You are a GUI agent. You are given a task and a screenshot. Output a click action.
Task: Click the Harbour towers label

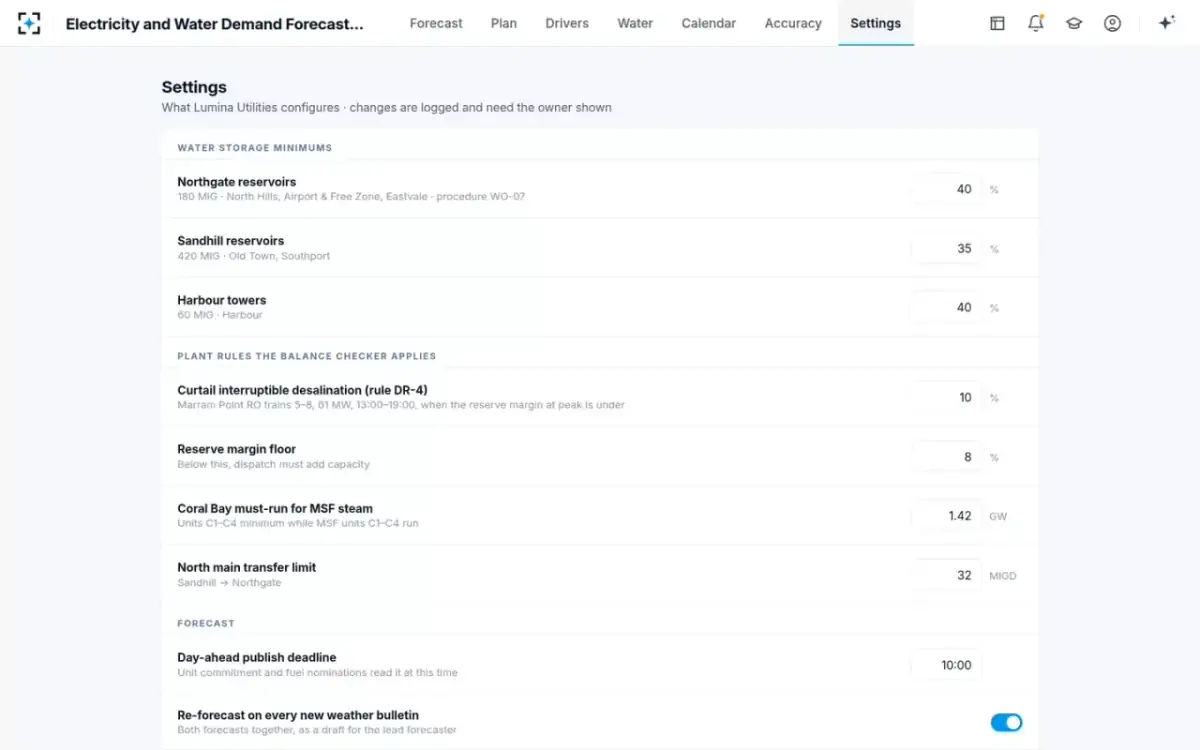pyautogui.click(x=222, y=300)
